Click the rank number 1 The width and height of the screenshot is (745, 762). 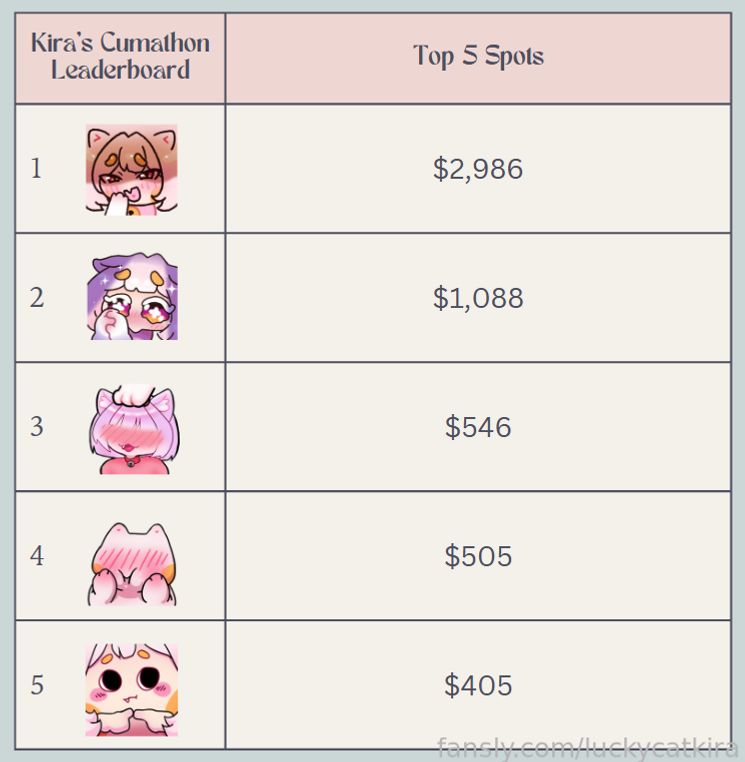(36, 169)
